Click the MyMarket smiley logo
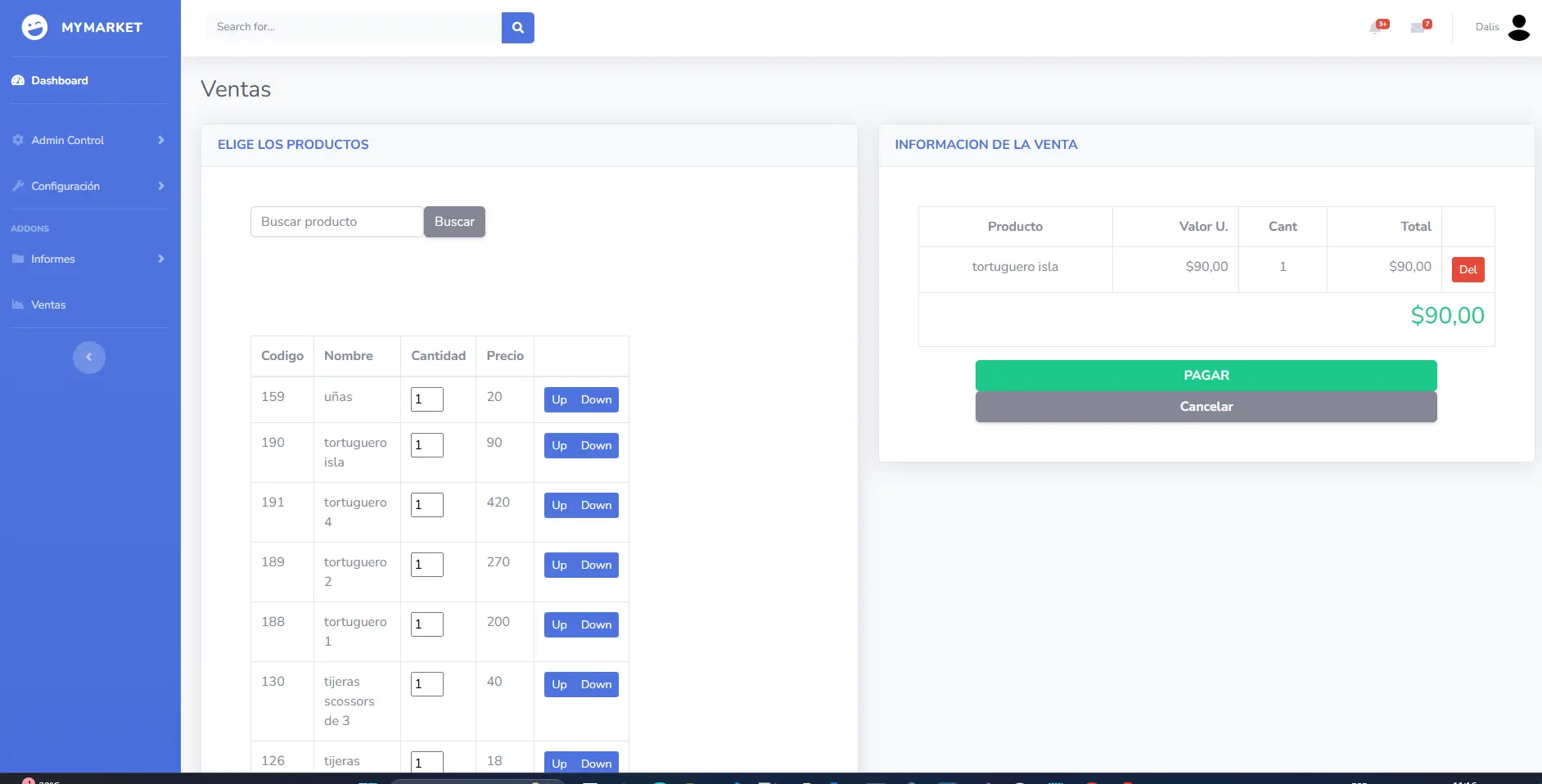Viewport: 1542px width, 784px height. (34, 28)
